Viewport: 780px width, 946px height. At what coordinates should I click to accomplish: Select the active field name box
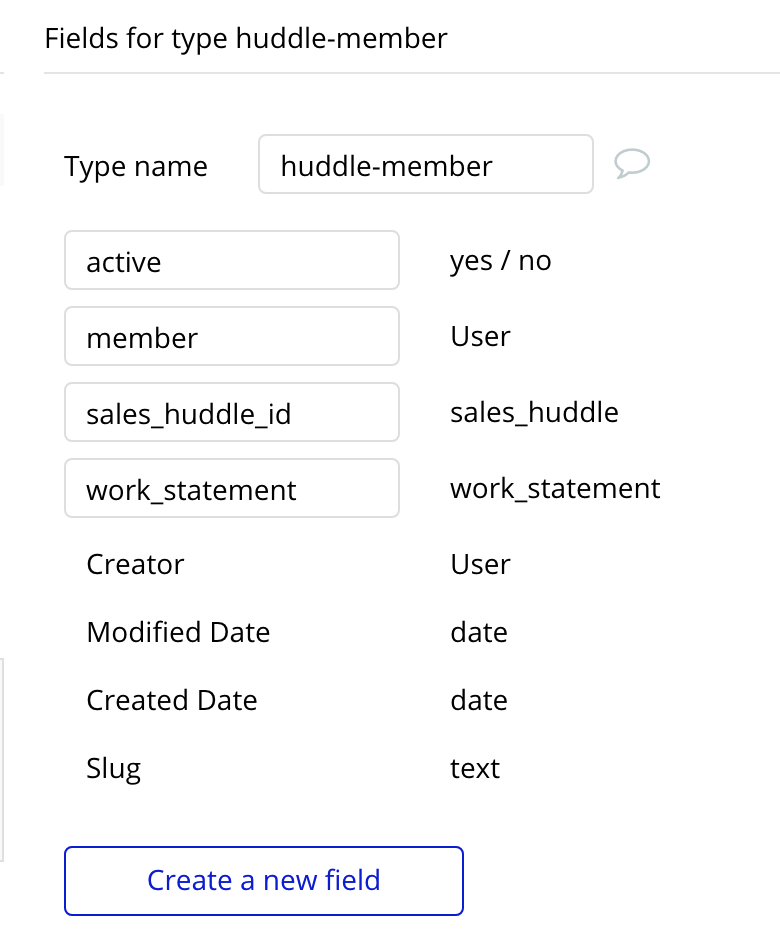pyautogui.click(x=232, y=261)
